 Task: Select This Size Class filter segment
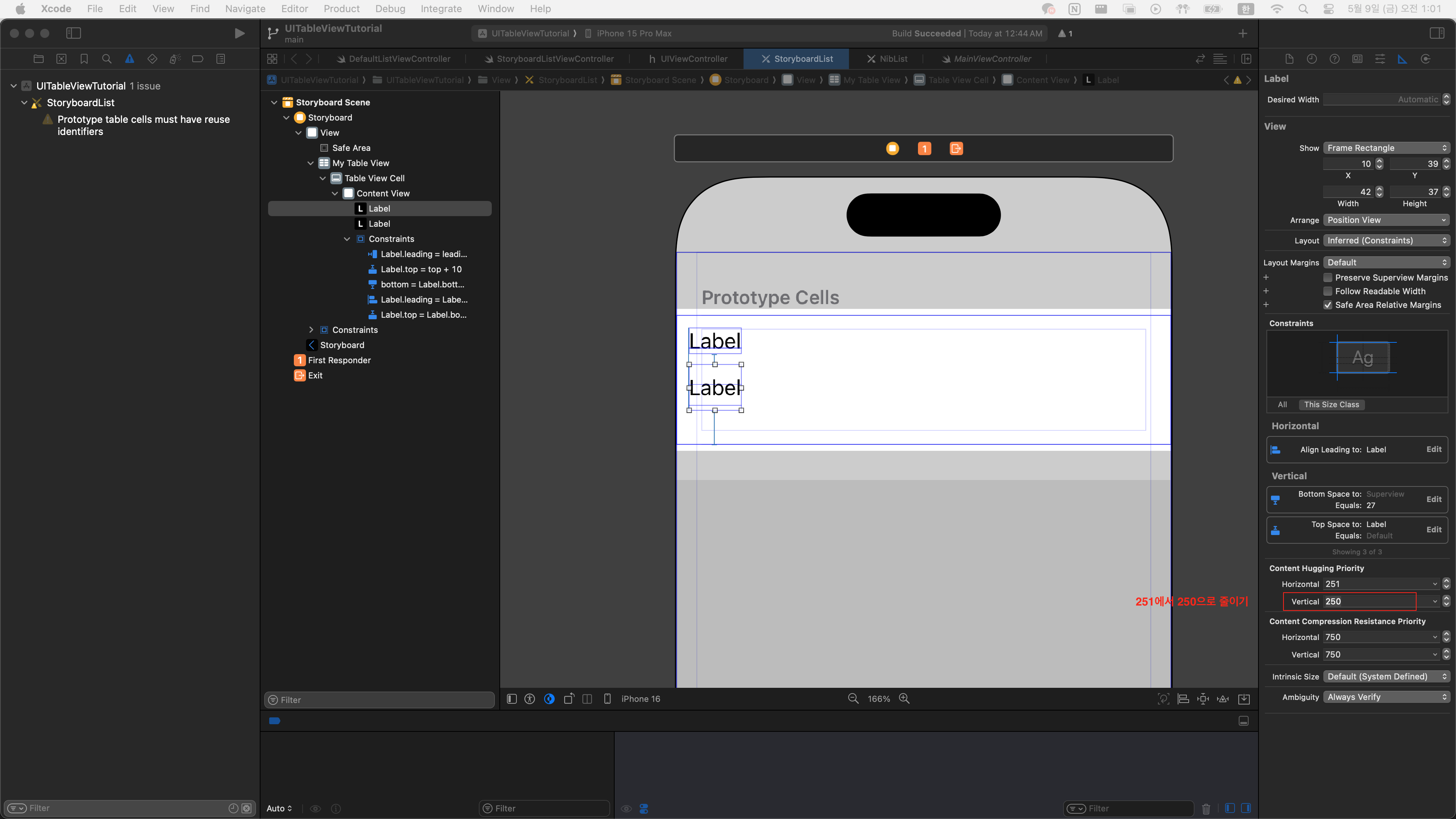[1331, 405]
